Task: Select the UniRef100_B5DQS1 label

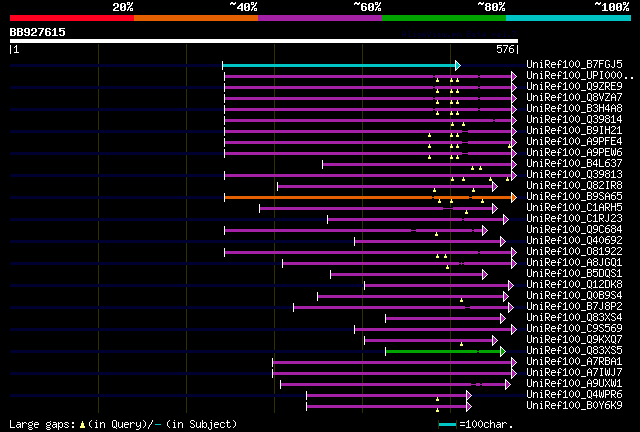Action: [x=574, y=273]
